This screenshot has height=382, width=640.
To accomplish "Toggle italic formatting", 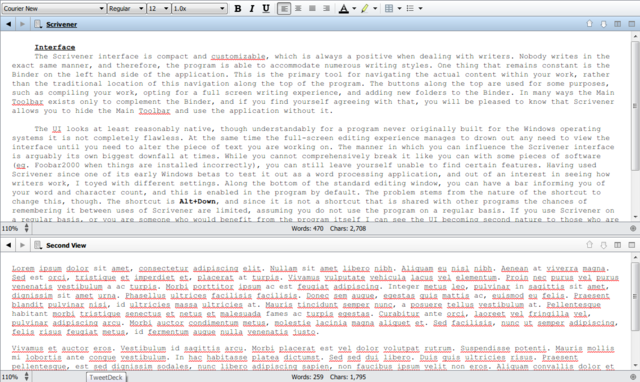I will pyautogui.click(x=252, y=9).
